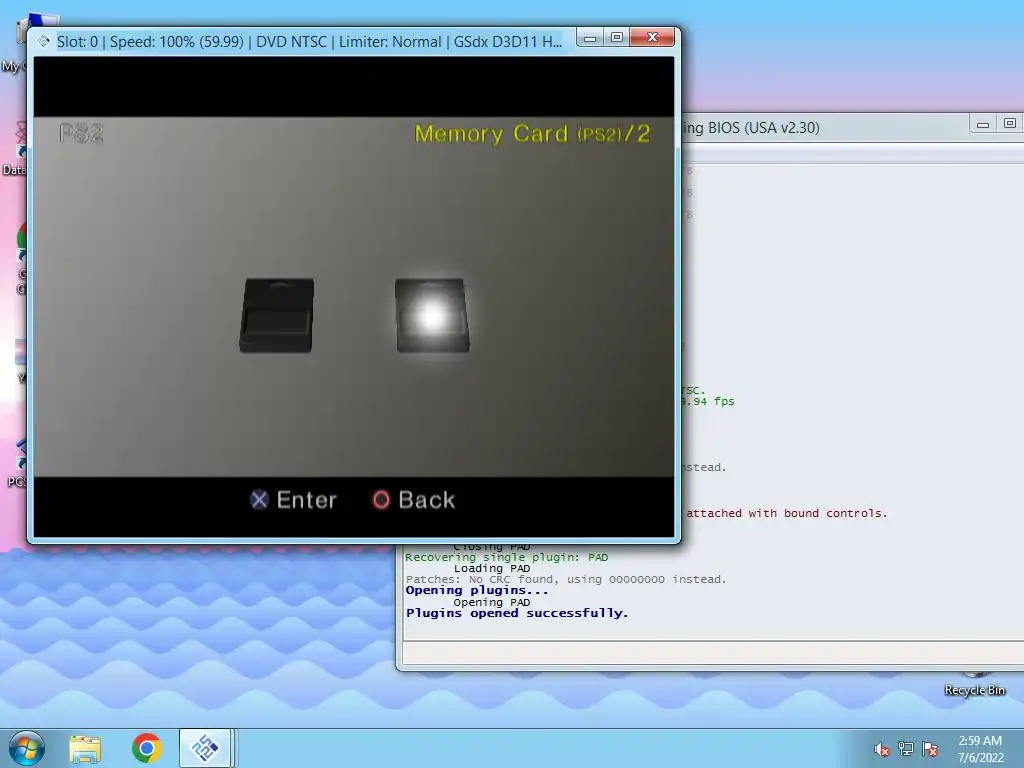
Task: Open the Windows Start menu orb
Action: pyautogui.click(x=26, y=748)
